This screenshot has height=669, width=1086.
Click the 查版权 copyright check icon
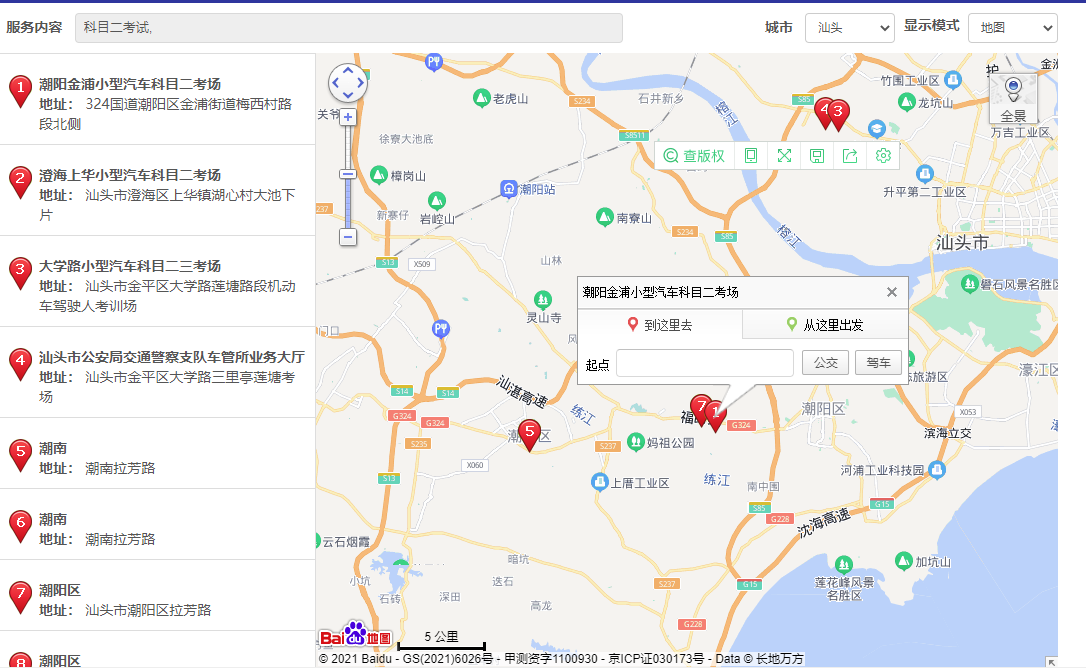695,155
